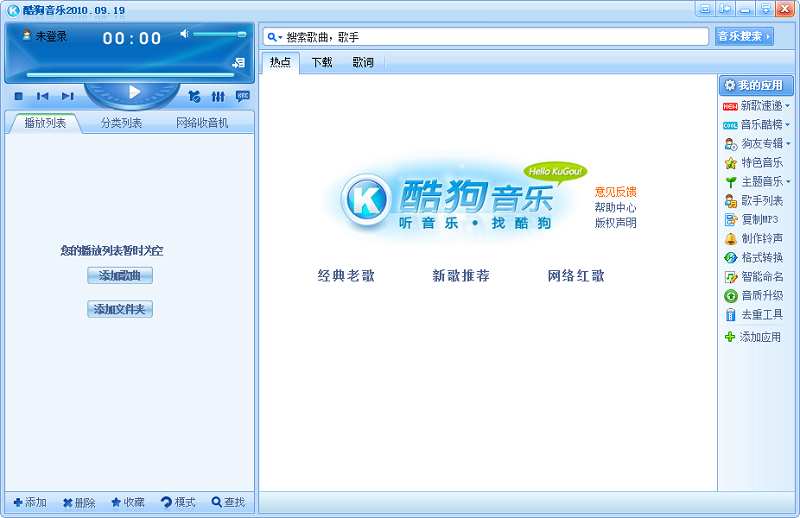Select the 下载 tab

pyautogui.click(x=321, y=62)
